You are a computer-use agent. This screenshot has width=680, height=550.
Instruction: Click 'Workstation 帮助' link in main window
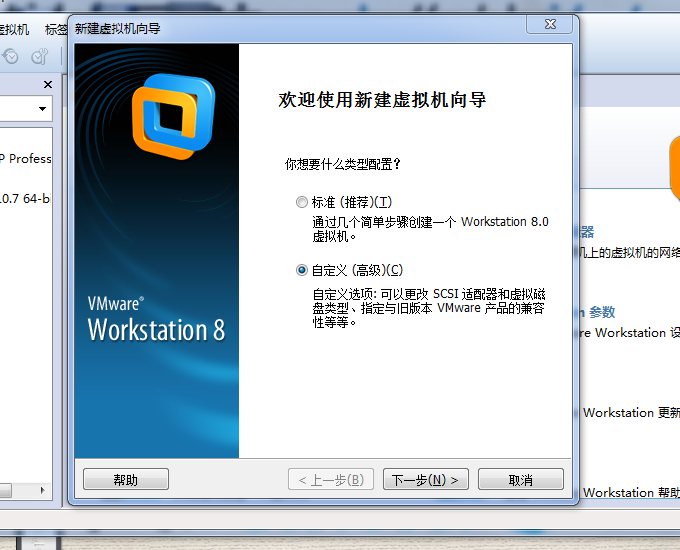(x=631, y=492)
